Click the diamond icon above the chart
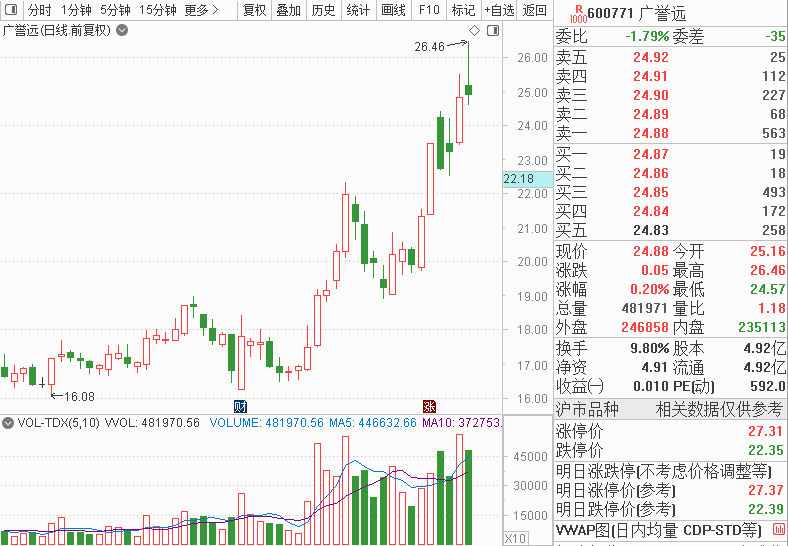 point(474,31)
